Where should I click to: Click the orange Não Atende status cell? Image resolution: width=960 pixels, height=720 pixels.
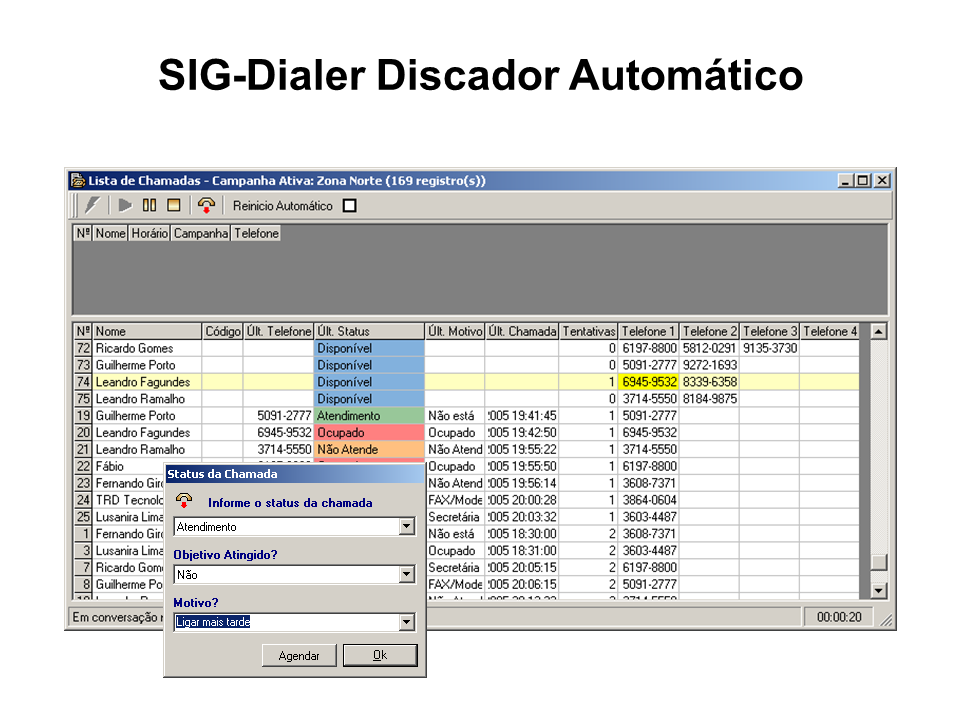369,449
